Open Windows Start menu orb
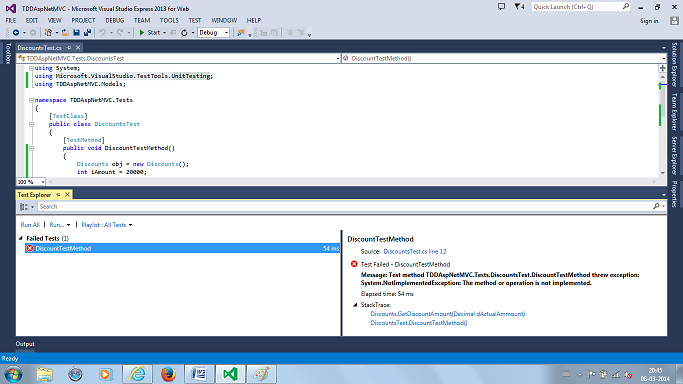 coord(14,374)
